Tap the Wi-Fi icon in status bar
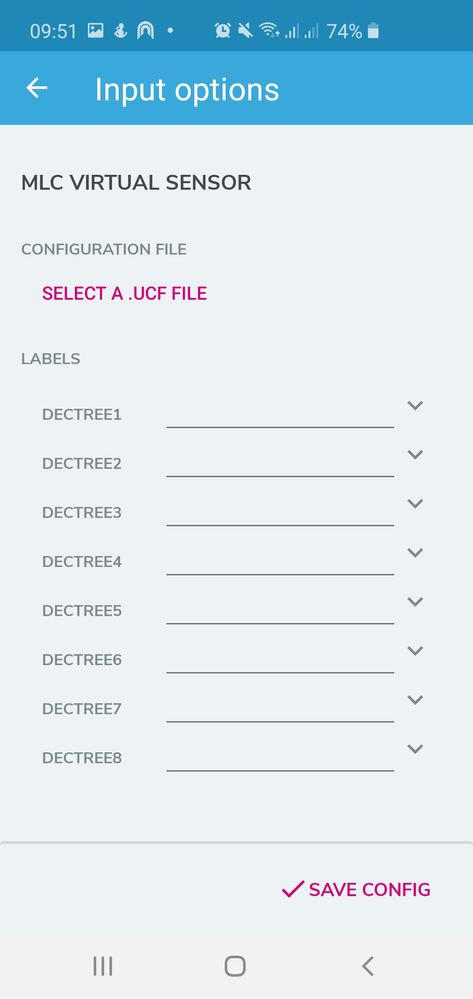This screenshot has height=999, width=473. click(x=269, y=30)
